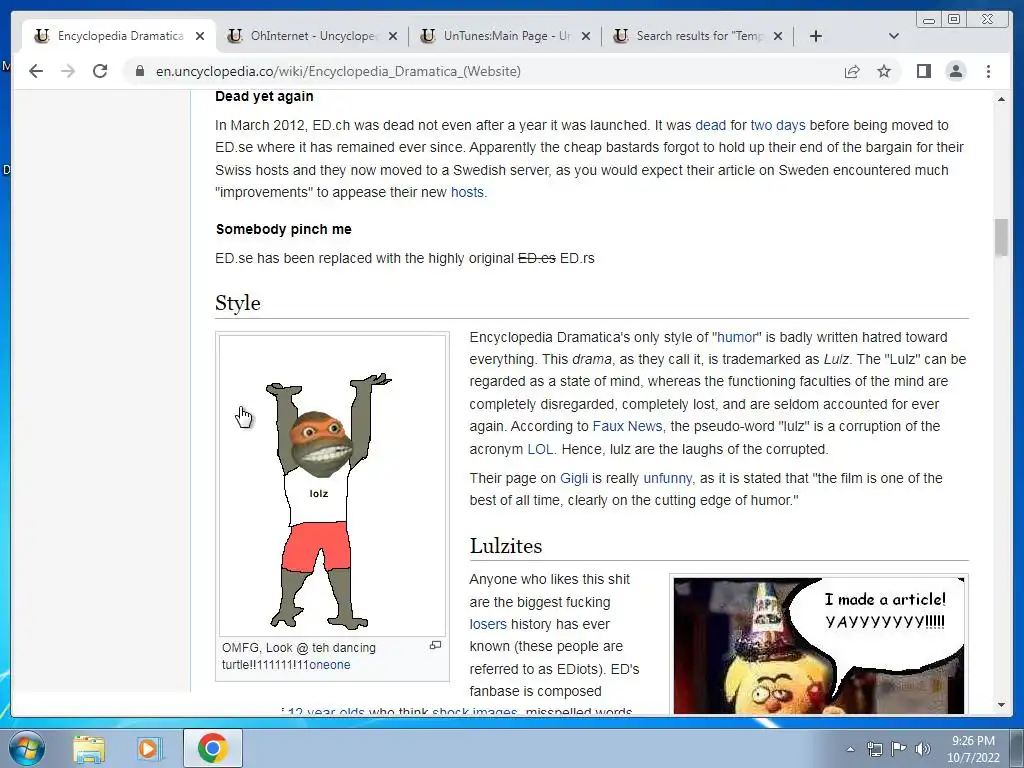
Task: Open the "hosts" link
Action: [x=467, y=193]
